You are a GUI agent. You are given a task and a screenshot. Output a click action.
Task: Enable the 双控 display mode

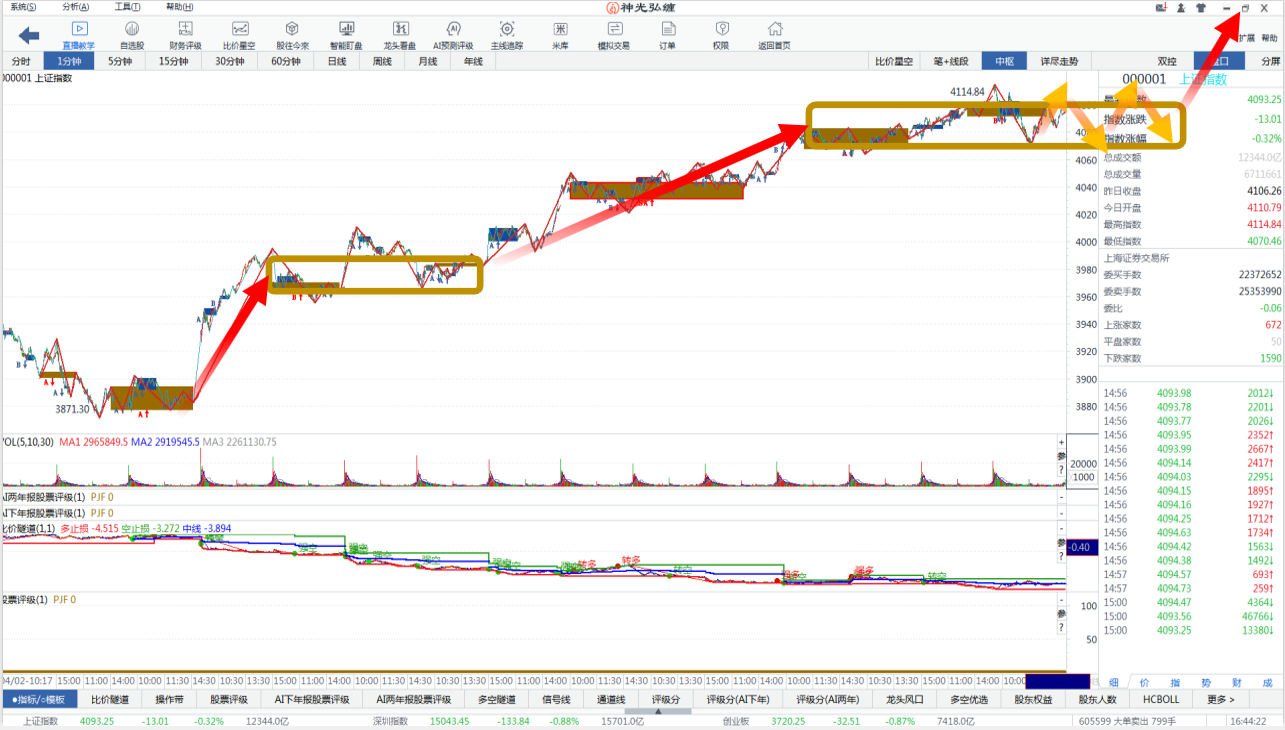1167,61
